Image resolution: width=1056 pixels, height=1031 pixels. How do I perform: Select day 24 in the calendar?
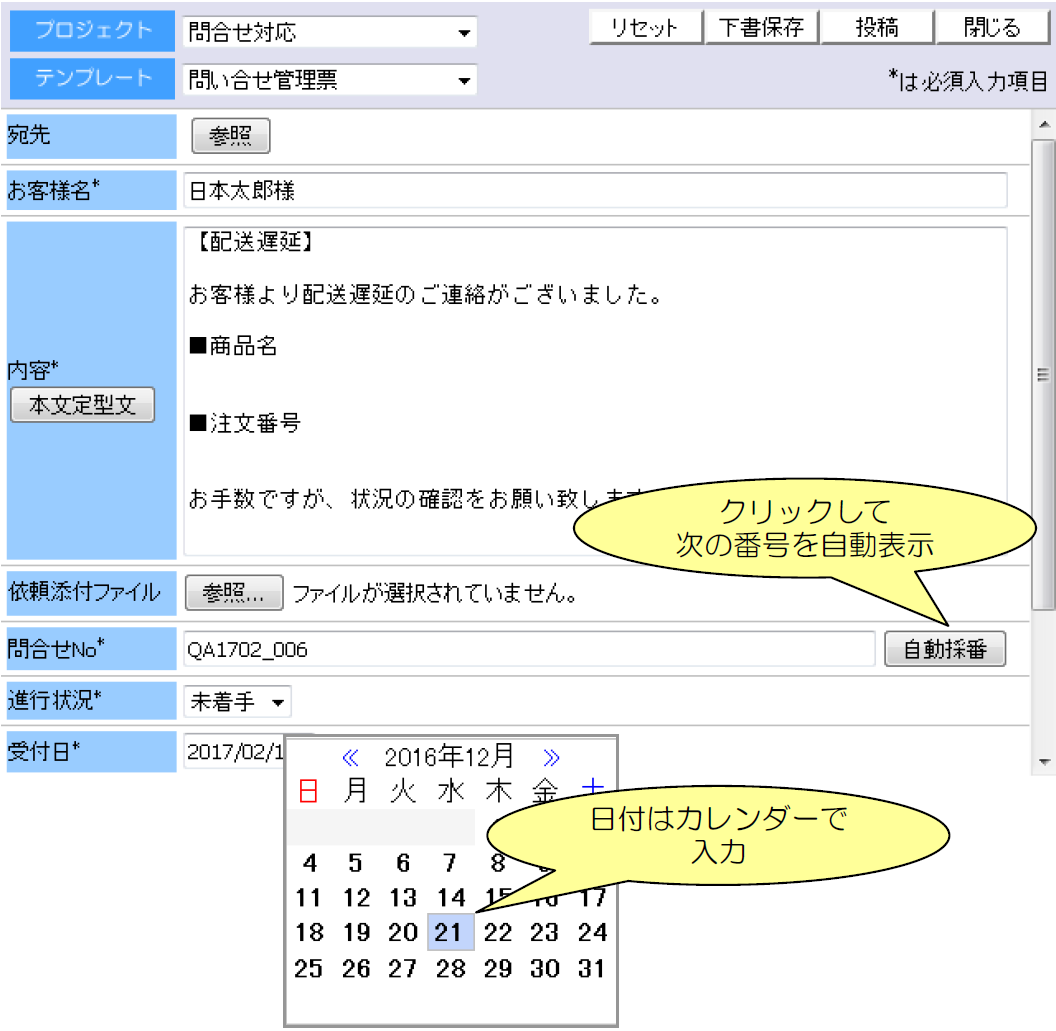coord(592,933)
